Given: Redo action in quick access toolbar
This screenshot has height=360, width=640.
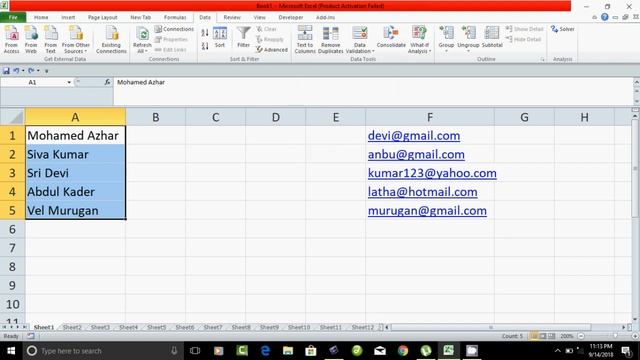Looking at the screenshot, I should point(31,71).
